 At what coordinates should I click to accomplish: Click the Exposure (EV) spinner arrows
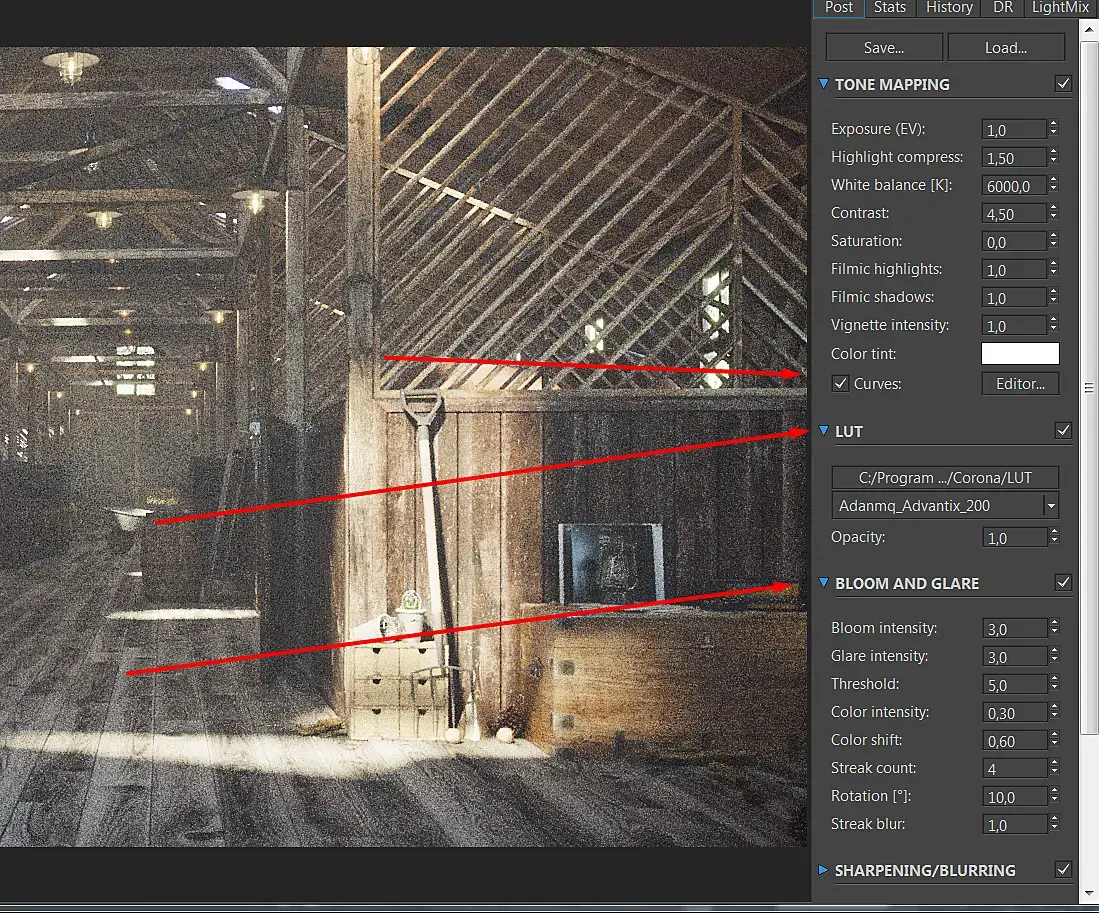pyautogui.click(x=1053, y=128)
